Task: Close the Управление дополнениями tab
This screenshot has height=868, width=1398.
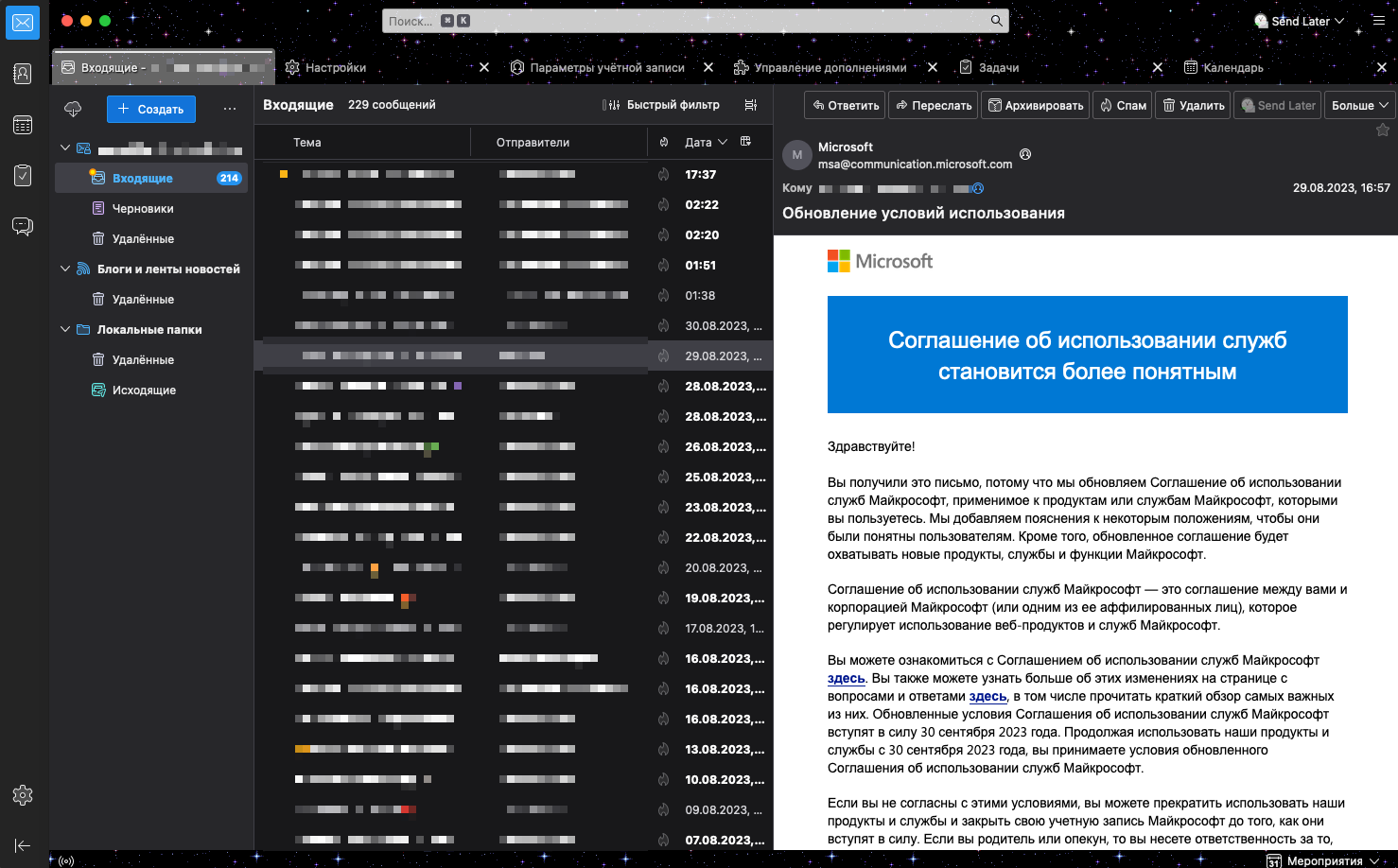Action: click(x=933, y=67)
